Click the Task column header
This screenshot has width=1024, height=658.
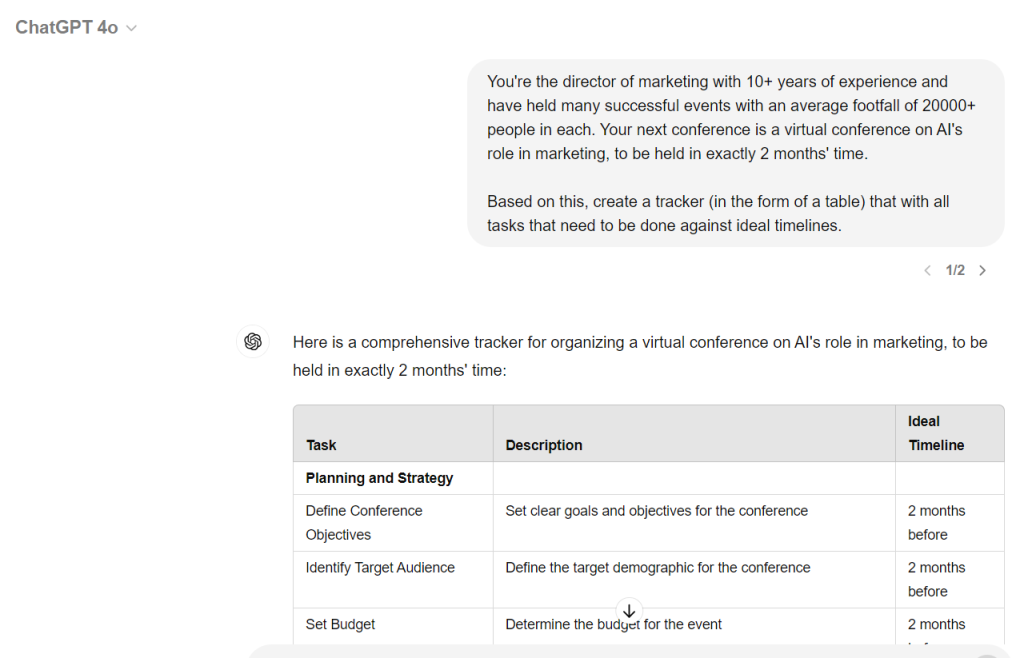coord(393,433)
